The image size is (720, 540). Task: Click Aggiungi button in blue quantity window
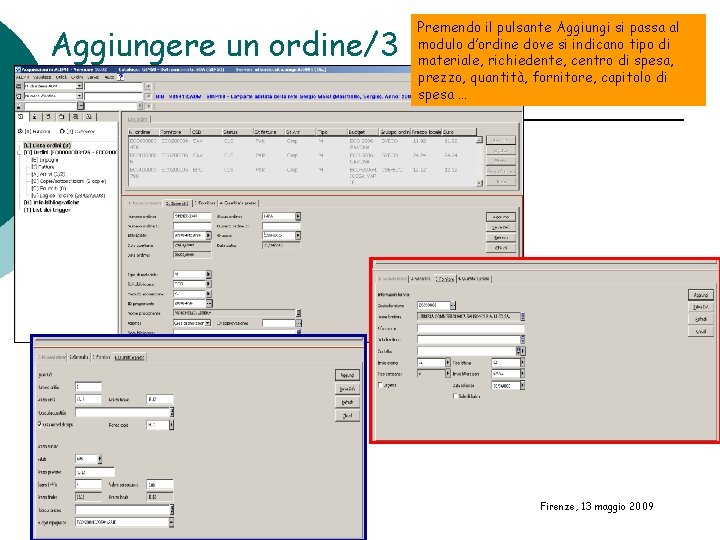347,375
